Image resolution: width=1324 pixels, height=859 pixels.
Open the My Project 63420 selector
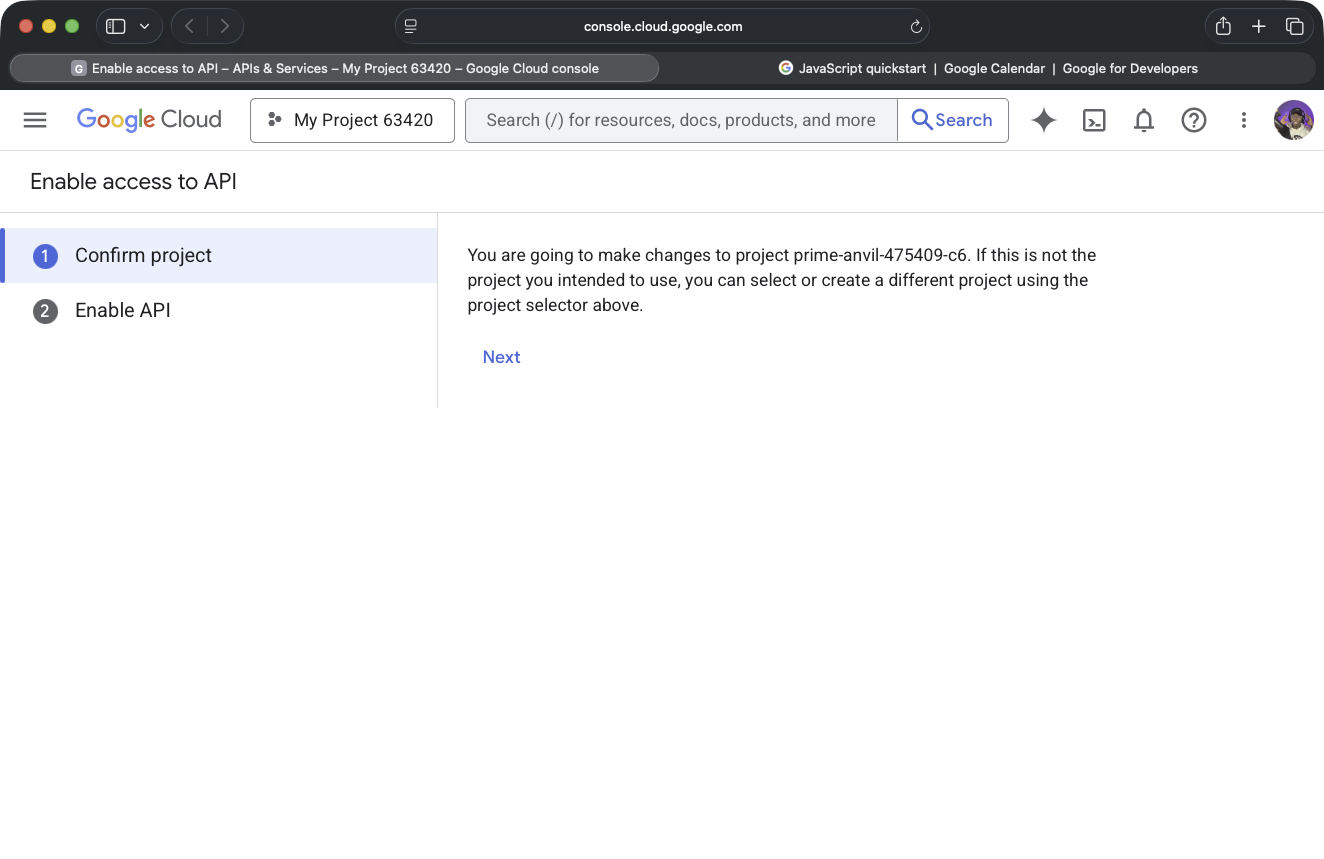tap(352, 120)
